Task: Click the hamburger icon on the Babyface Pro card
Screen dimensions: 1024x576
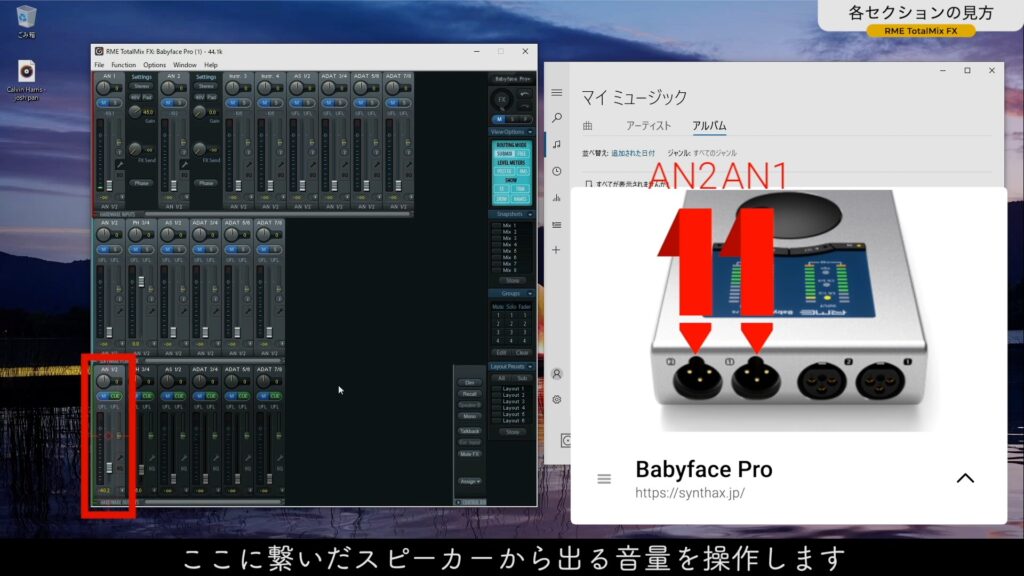Action: 604,479
